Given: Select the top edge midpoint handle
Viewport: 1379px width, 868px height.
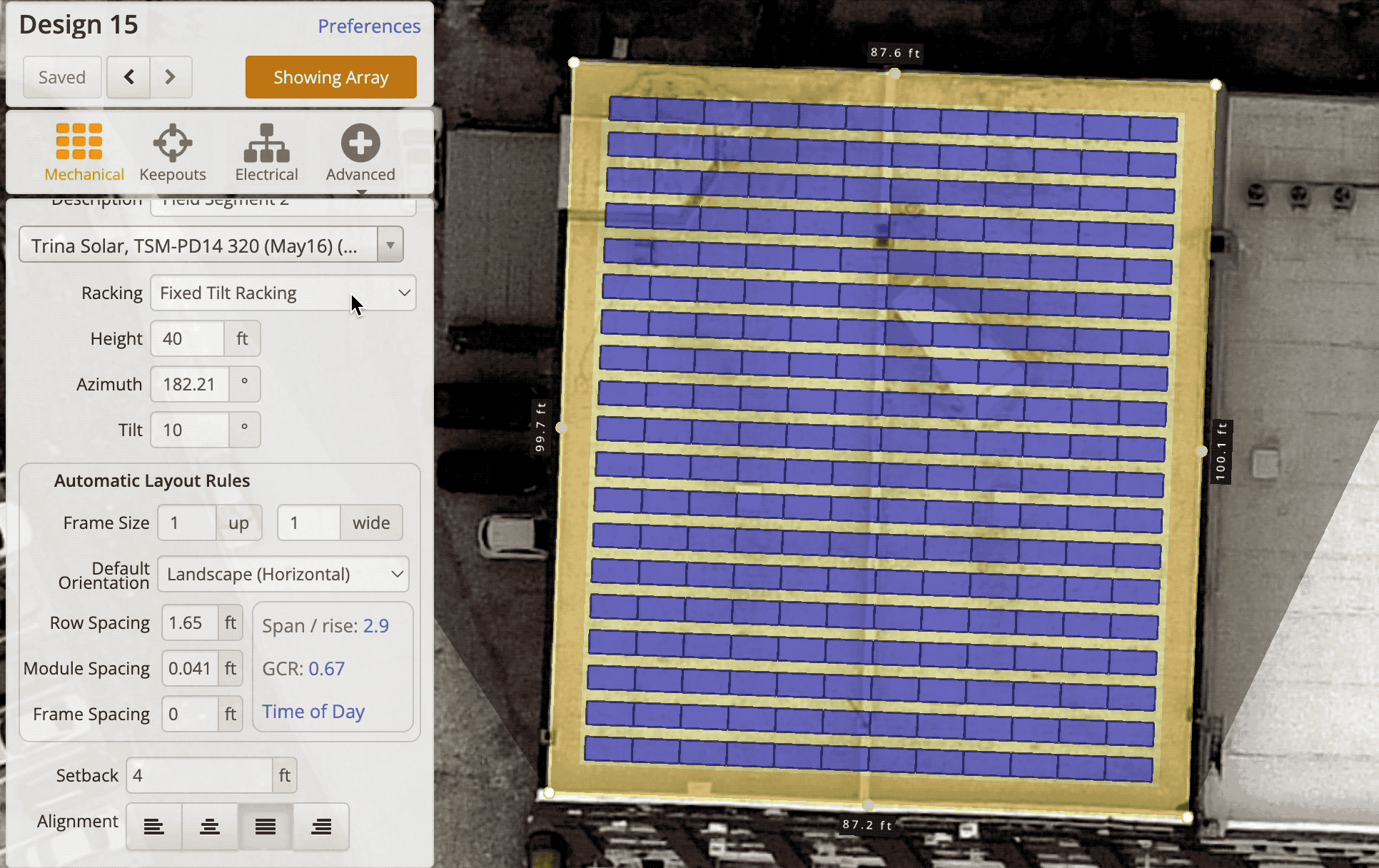Looking at the screenshot, I should point(895,74).
